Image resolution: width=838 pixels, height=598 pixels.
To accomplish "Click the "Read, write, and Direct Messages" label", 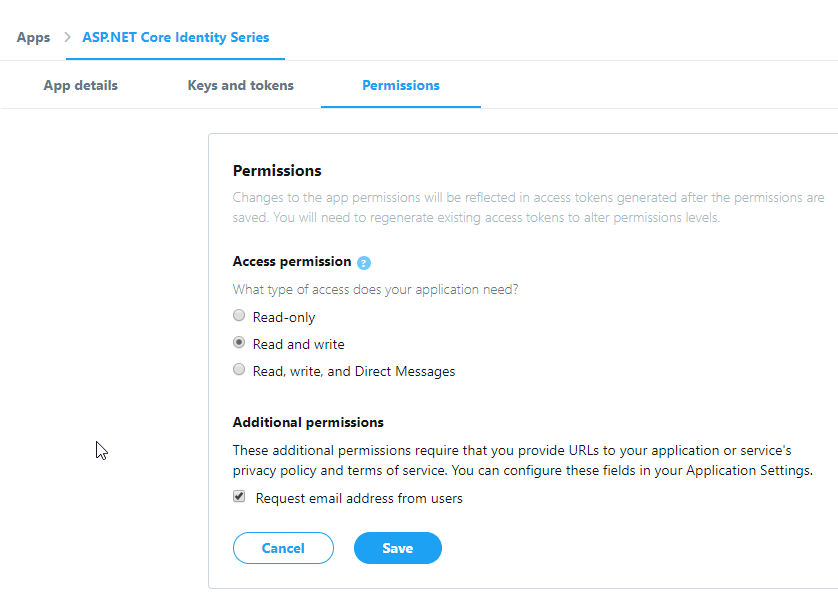I will pyautogui.click(x=354, y=371).
